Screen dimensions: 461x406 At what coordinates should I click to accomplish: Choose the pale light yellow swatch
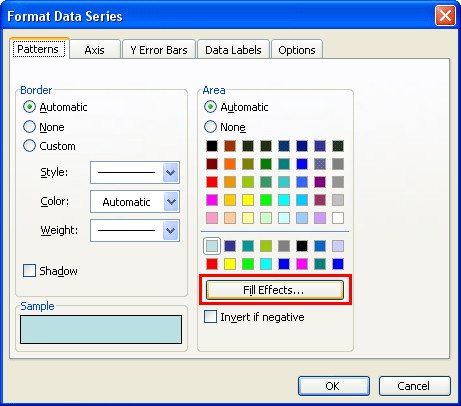[248, 218]
